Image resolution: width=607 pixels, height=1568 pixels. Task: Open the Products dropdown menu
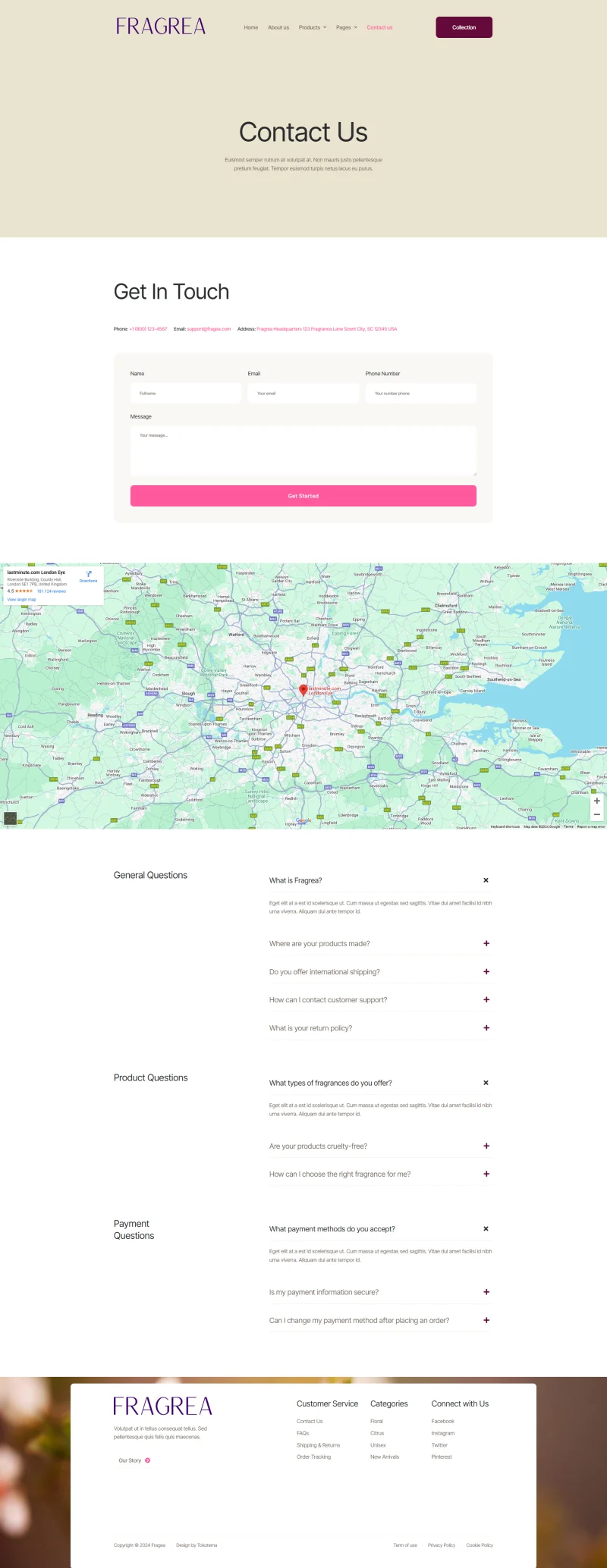coord(313,27)
